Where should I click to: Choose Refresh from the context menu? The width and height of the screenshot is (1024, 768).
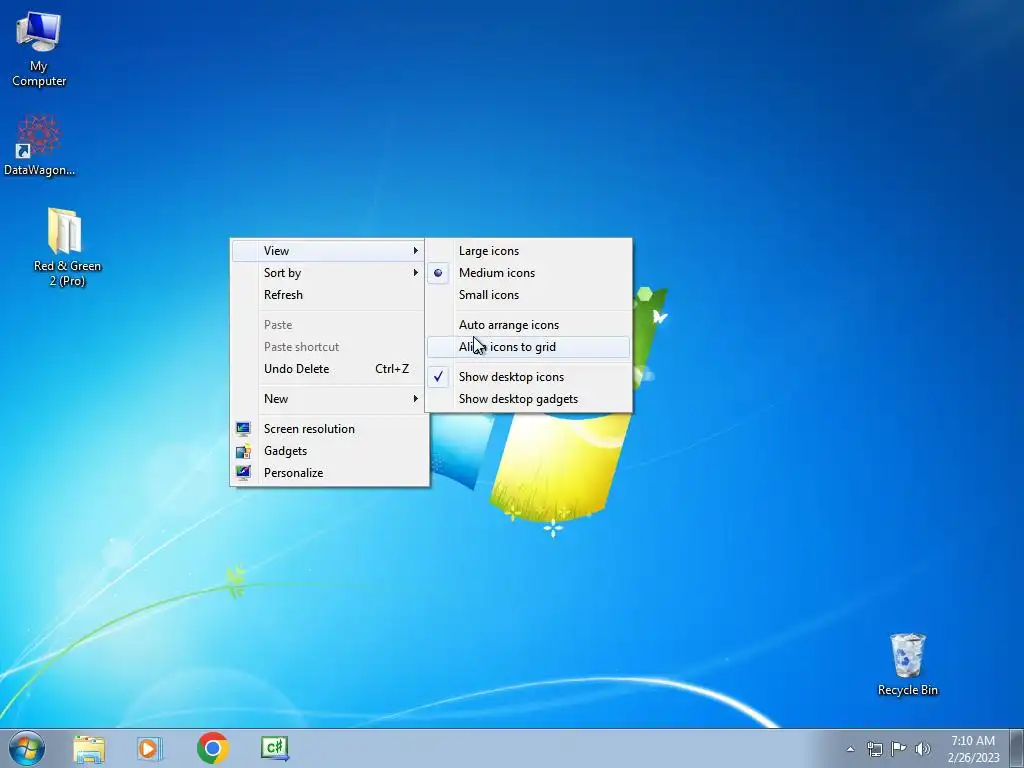point(329,295)
